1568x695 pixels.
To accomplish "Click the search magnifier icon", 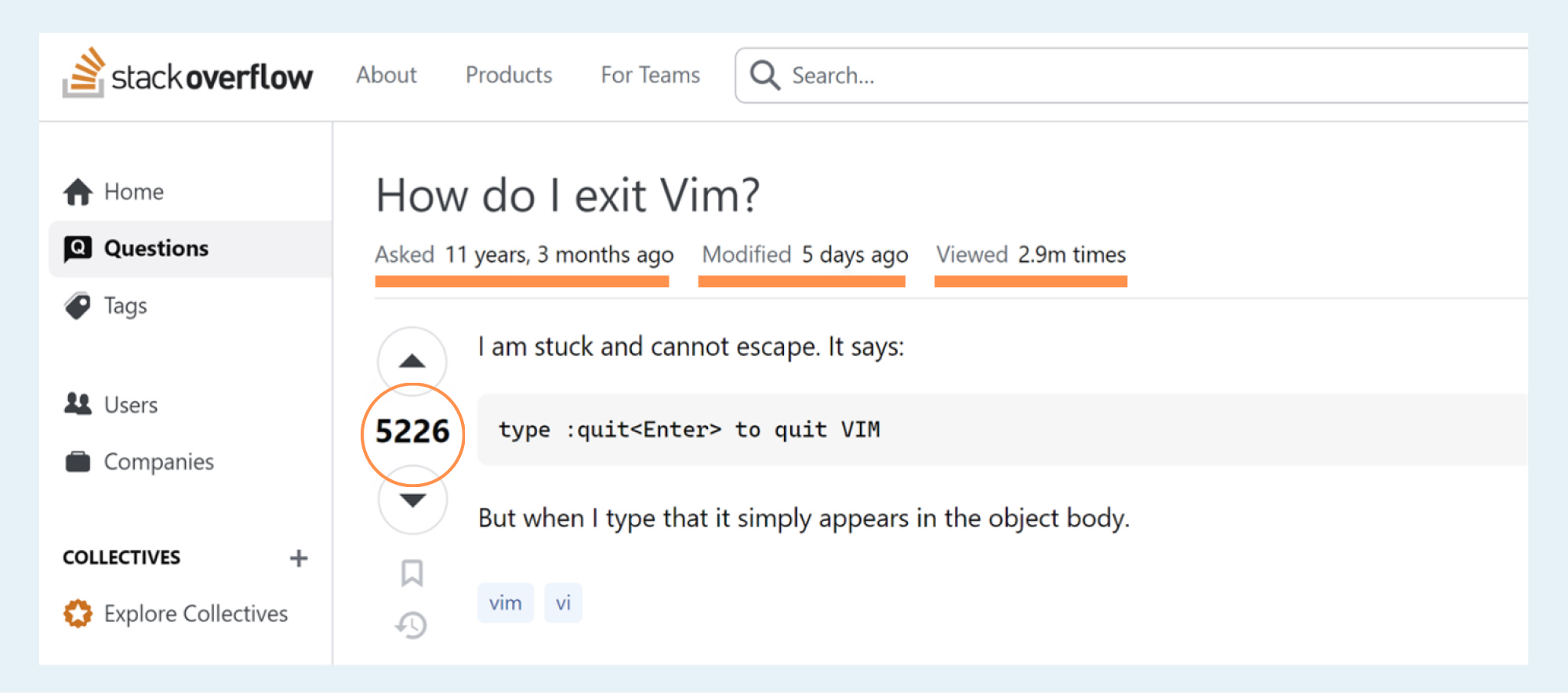I will pos(764,75).
